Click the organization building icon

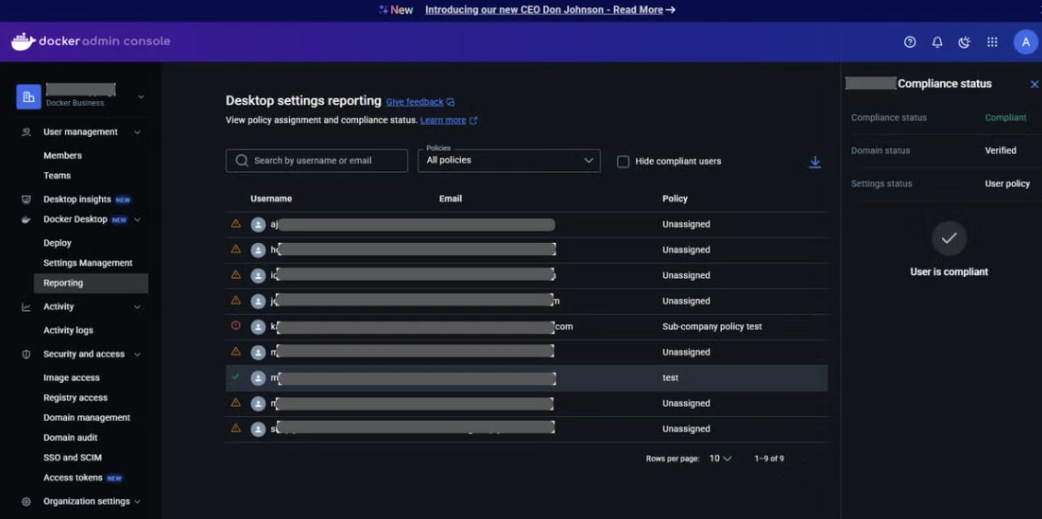click(29, 97)
